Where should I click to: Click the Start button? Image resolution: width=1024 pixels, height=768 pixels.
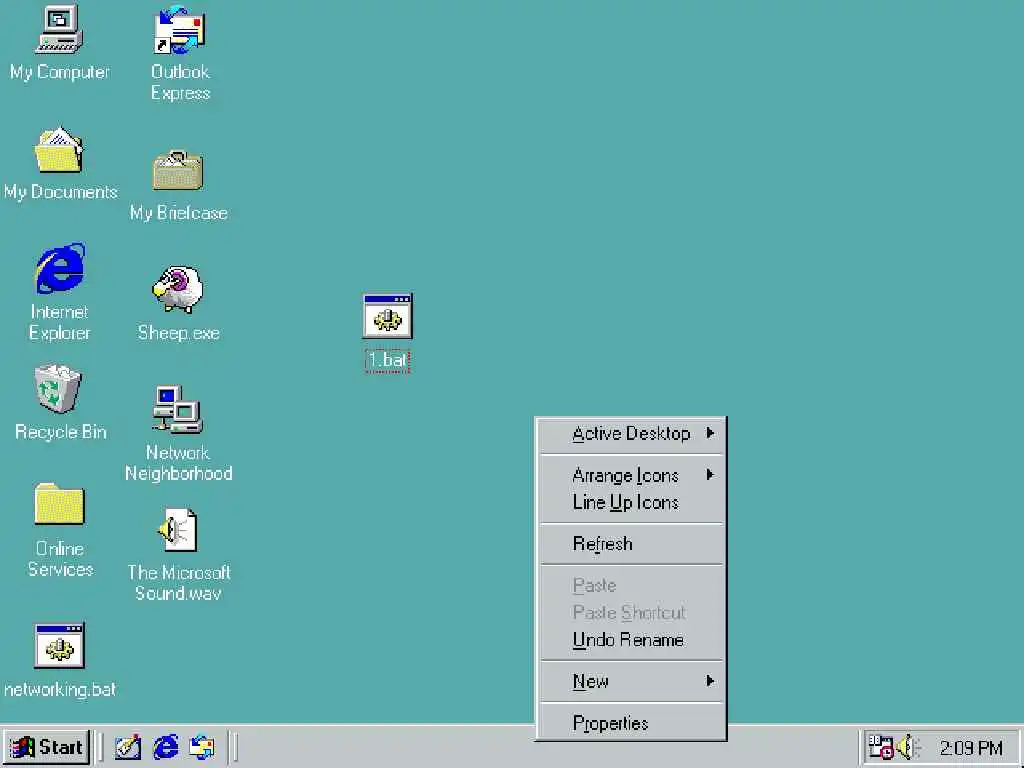[x=47, y=747]
